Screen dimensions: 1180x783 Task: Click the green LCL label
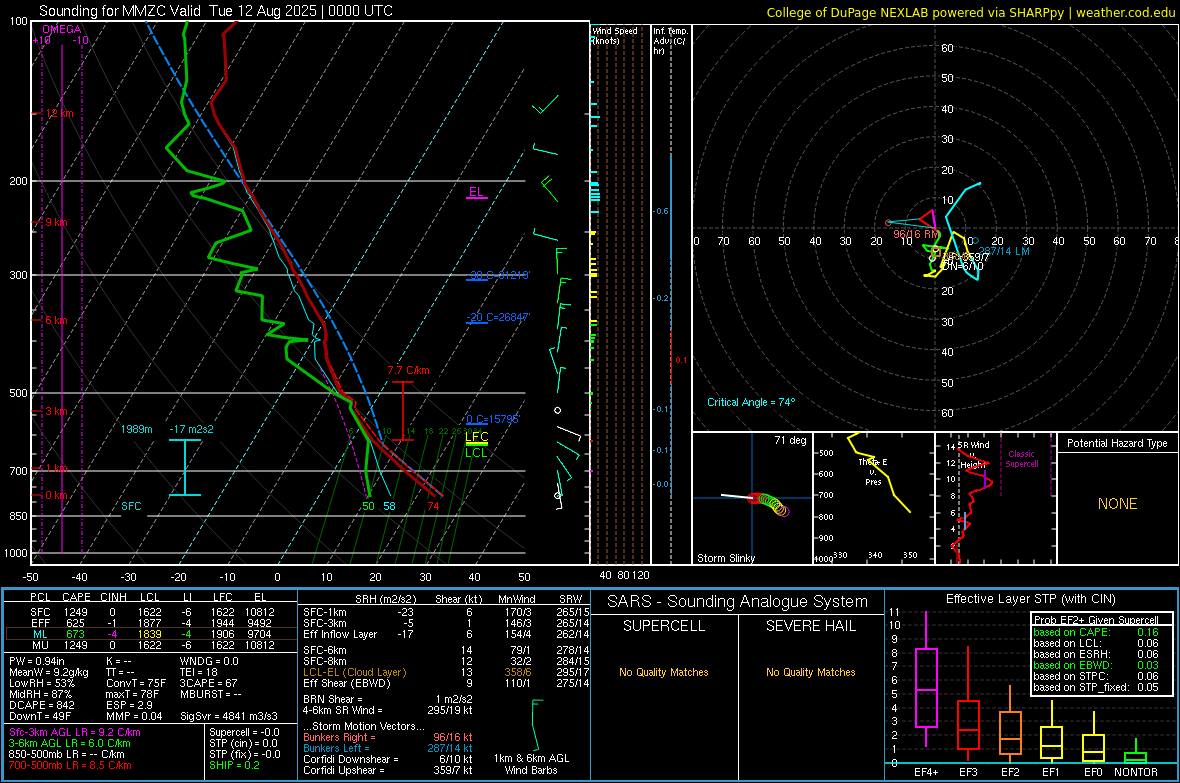[476, 452]
